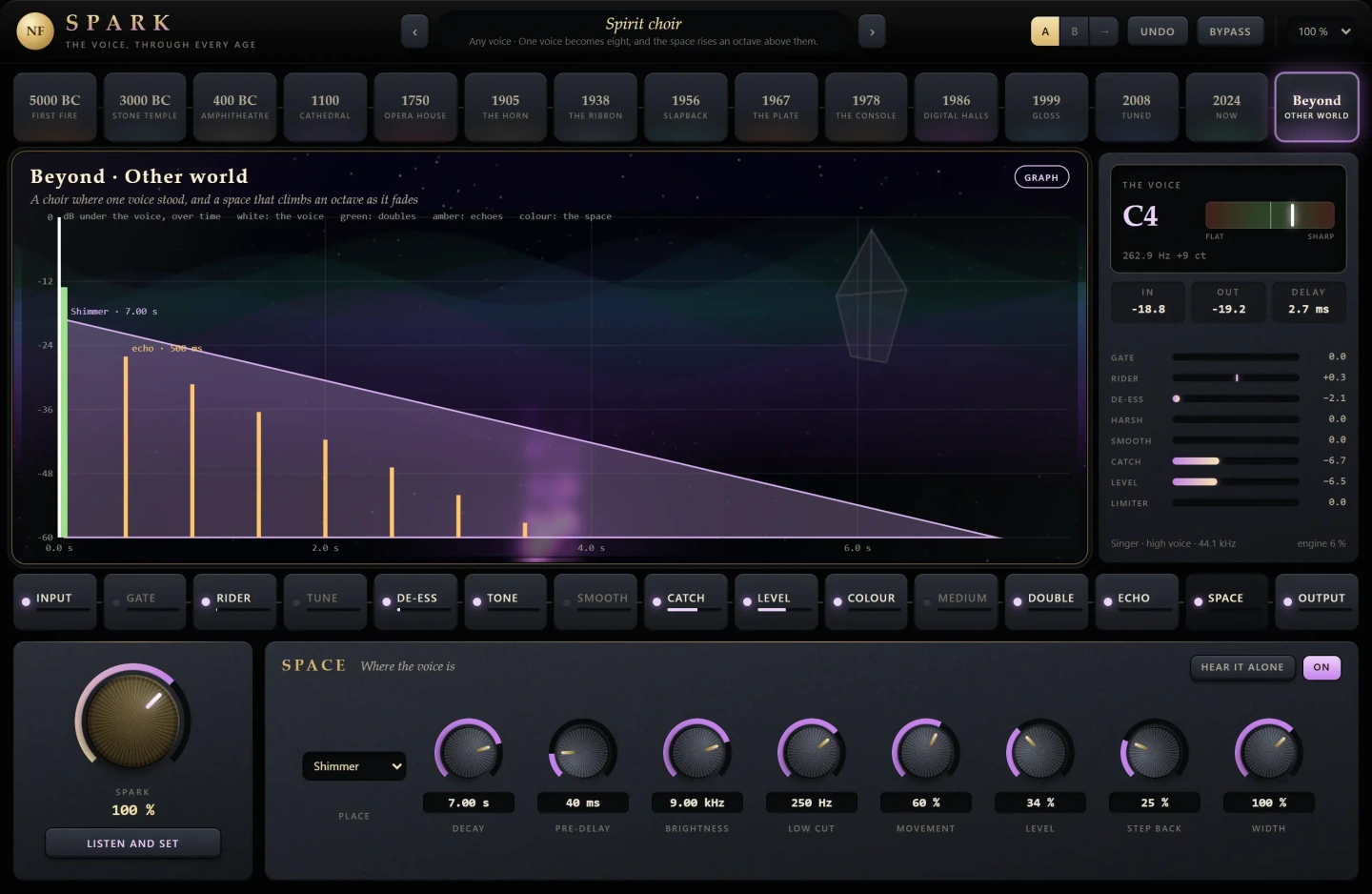
Task: Open the CATCH module
Action: pyautogui.click(x=686, y=600)
